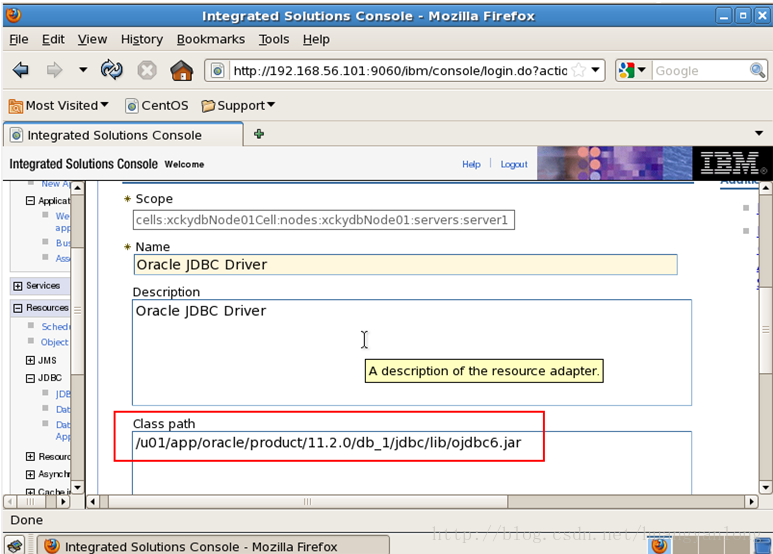This screenshot has width=773, height=554.
Task: Open the History menu
Action: click(141, 39)
